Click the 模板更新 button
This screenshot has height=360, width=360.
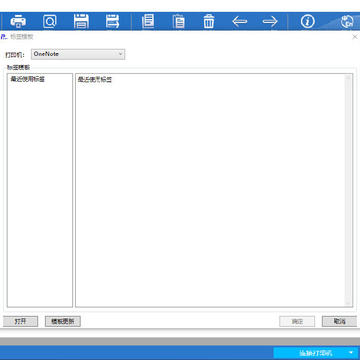[x=63, y=321]
